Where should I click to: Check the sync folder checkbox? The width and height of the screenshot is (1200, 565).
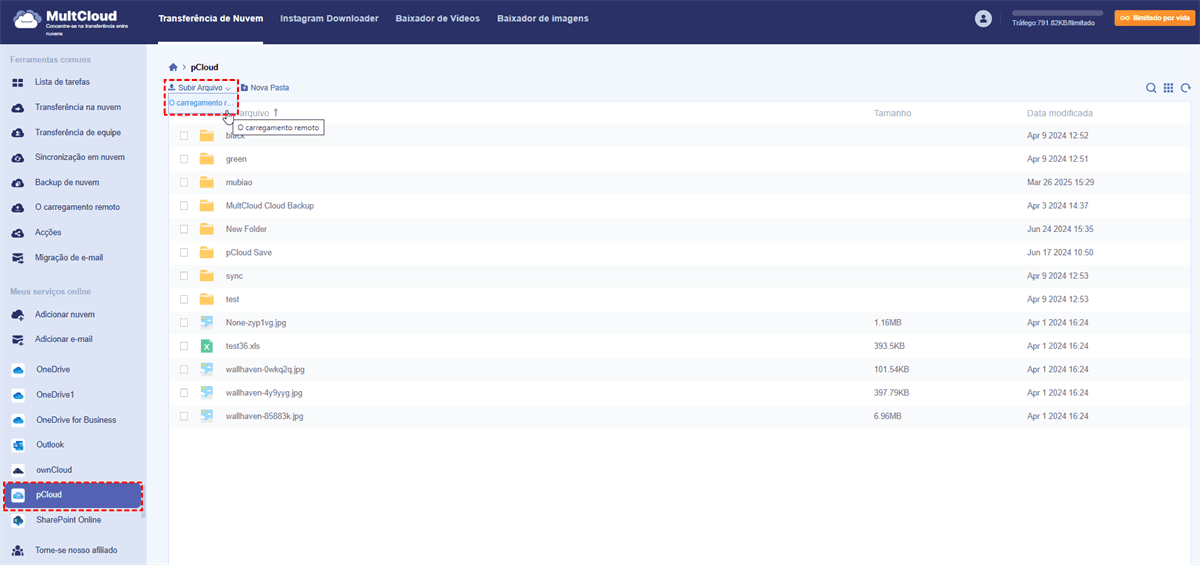[184, 276]
